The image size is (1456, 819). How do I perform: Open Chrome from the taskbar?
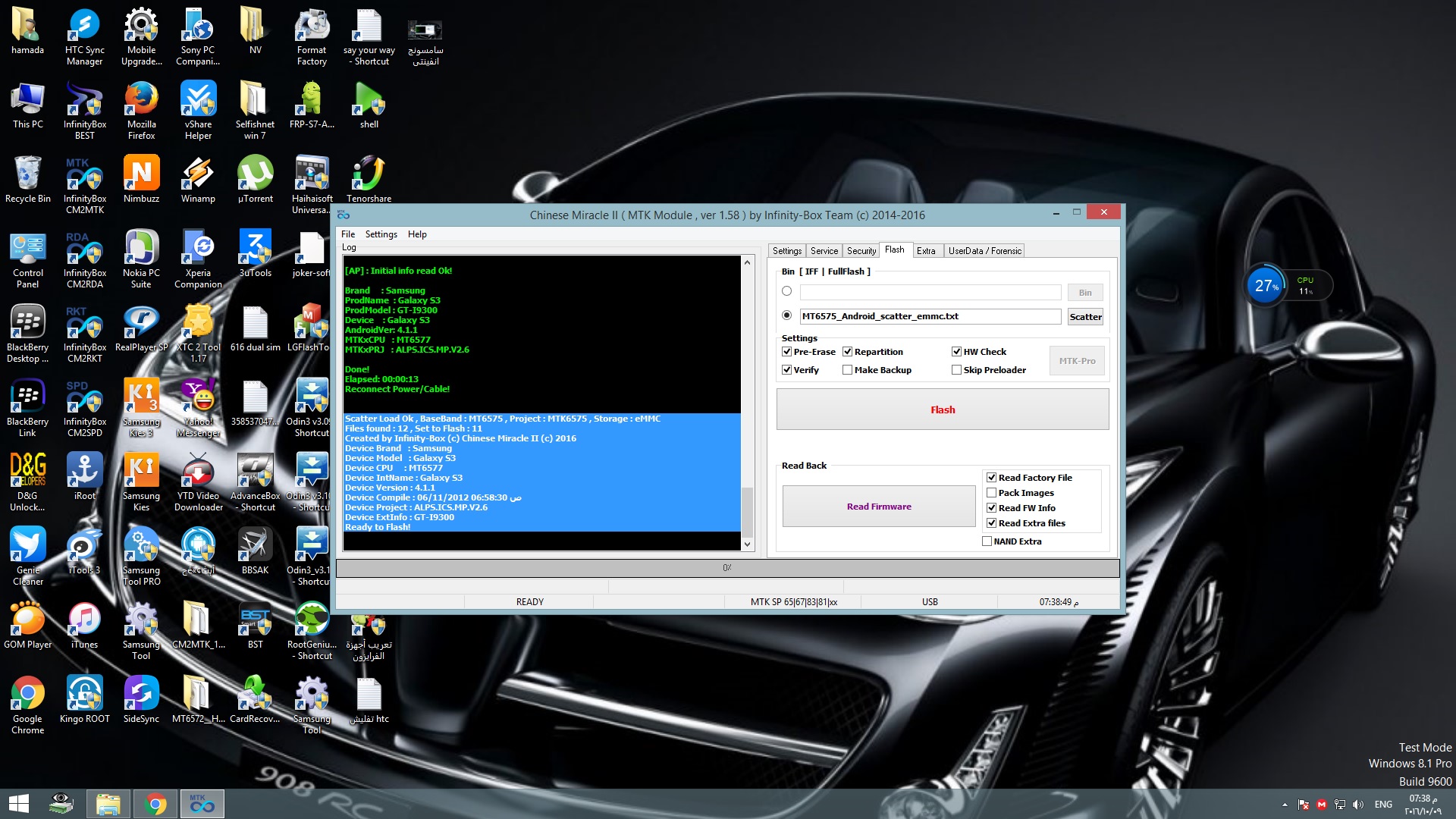point(155,804)
